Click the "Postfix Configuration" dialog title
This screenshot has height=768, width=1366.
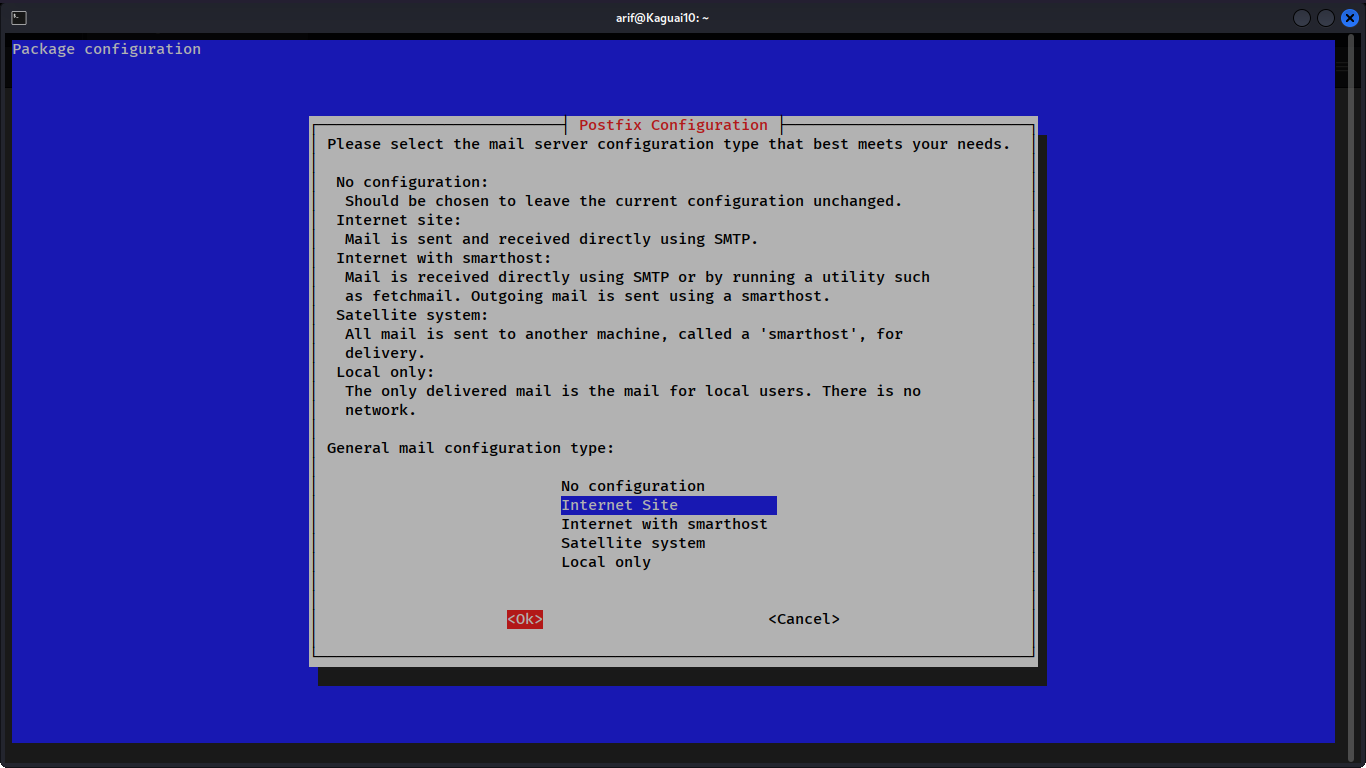[673, 125]
